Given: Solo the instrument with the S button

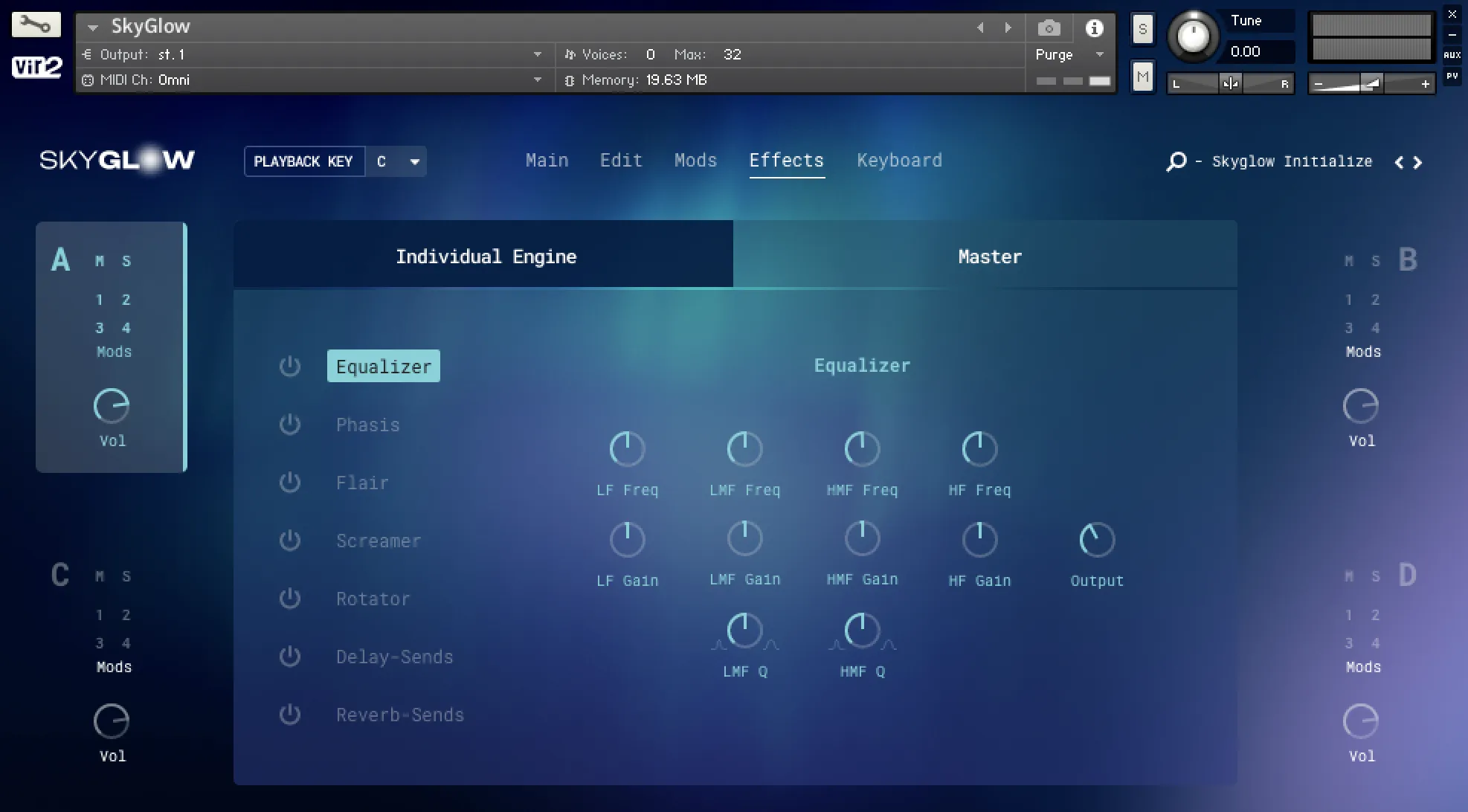Looking at the screenshot, I should tap(1142, 30).
